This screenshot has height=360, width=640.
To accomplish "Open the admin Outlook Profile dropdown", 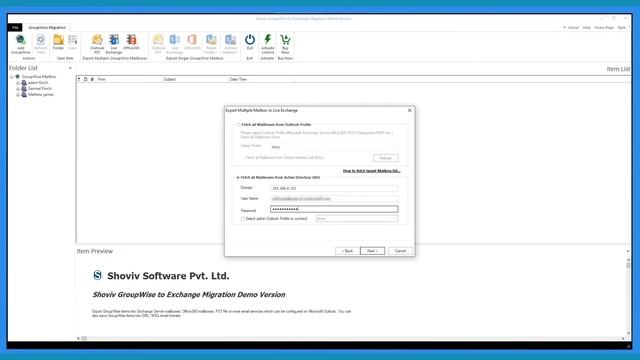I will [356, 219].
